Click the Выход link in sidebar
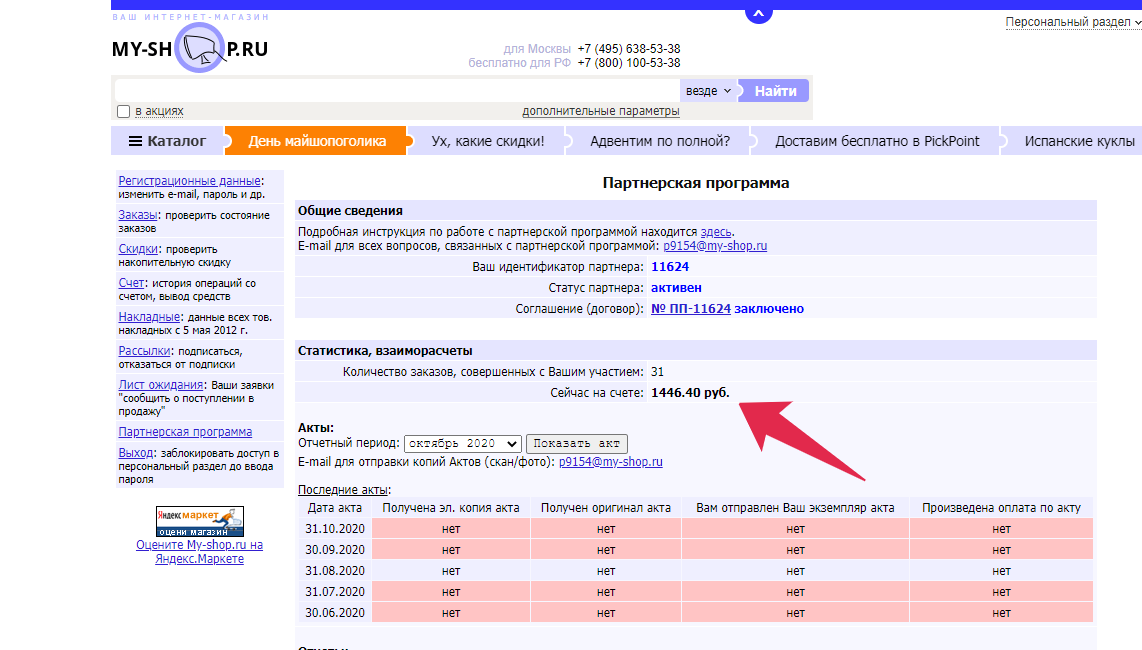 click(x=136, y=453)
